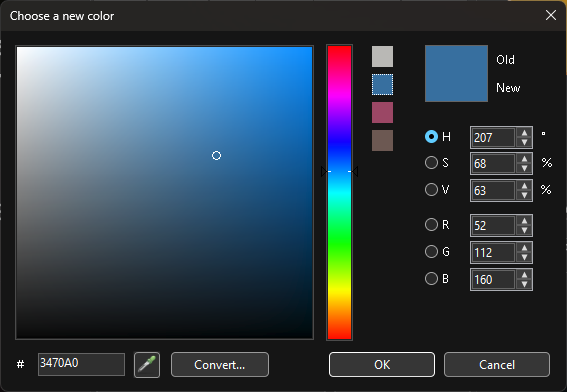Decrease the V percentage with down arrow
The image size is (567, 392).
(524, 195)
